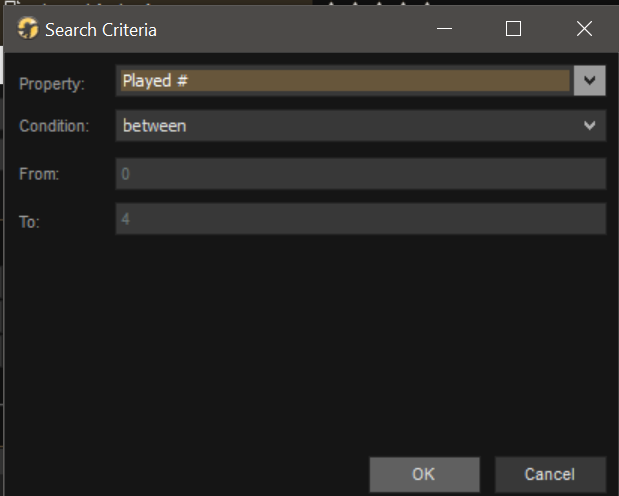Click the "Search Criteria" title text
The height and width of the screenshot is (496, 619).
pyautogui.click(x=101, y=30)
